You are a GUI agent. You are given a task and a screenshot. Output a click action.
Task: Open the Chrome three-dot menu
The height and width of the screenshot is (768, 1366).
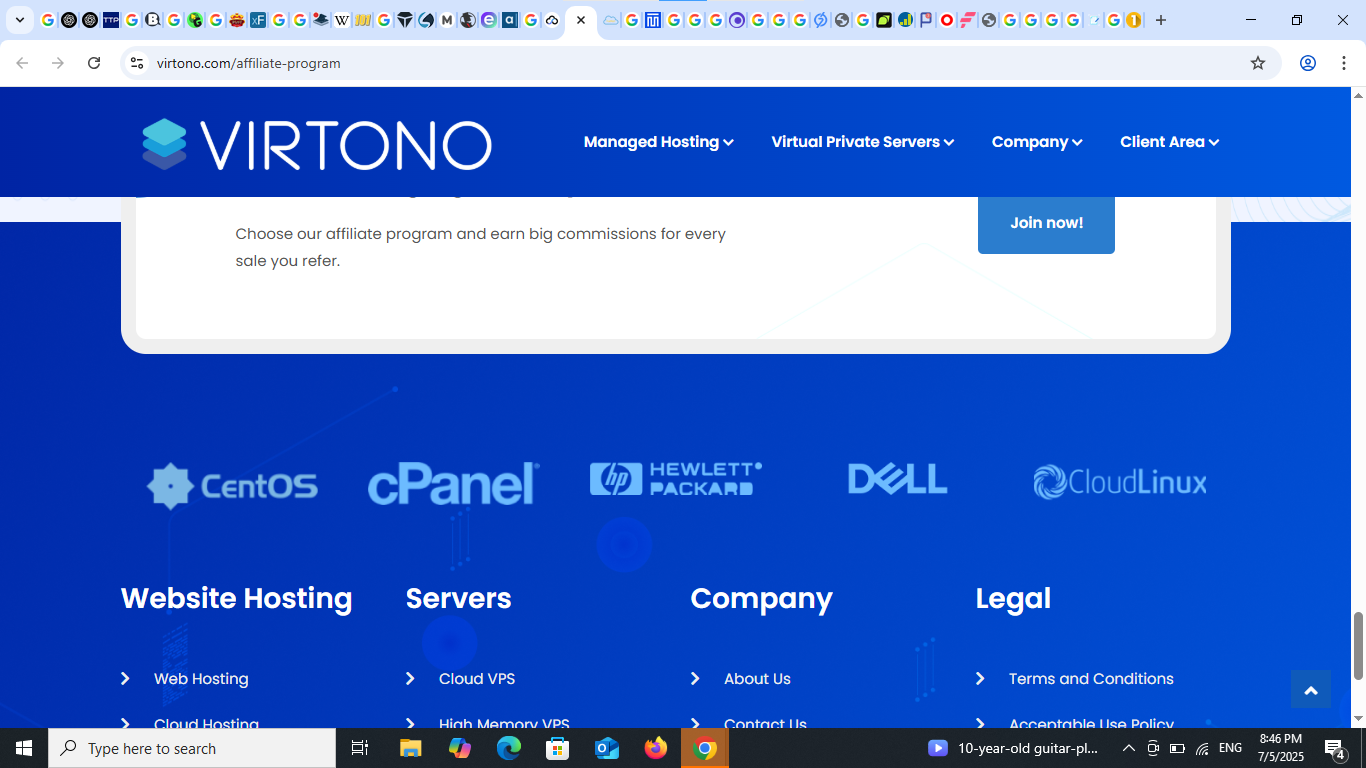pos(1344,63)
